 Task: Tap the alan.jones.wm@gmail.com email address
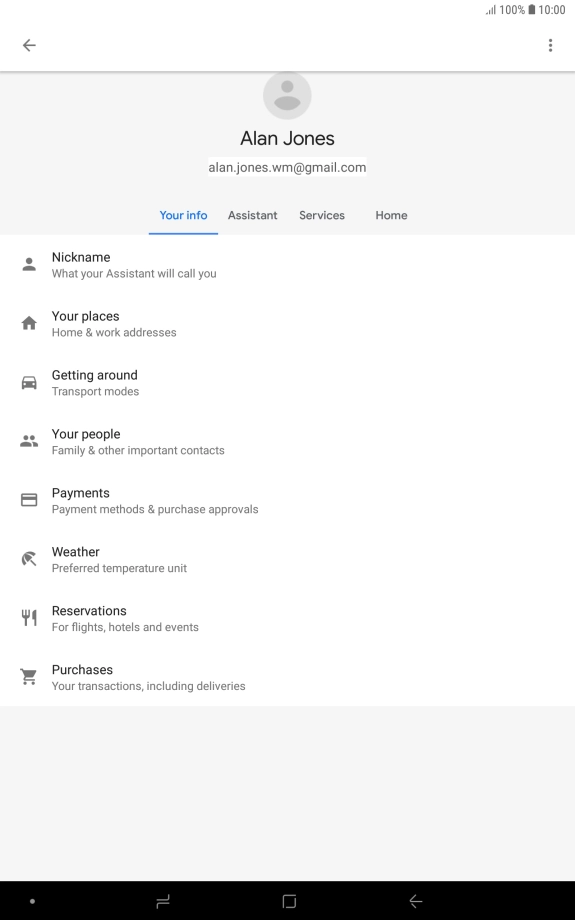(x=287, y=167)
